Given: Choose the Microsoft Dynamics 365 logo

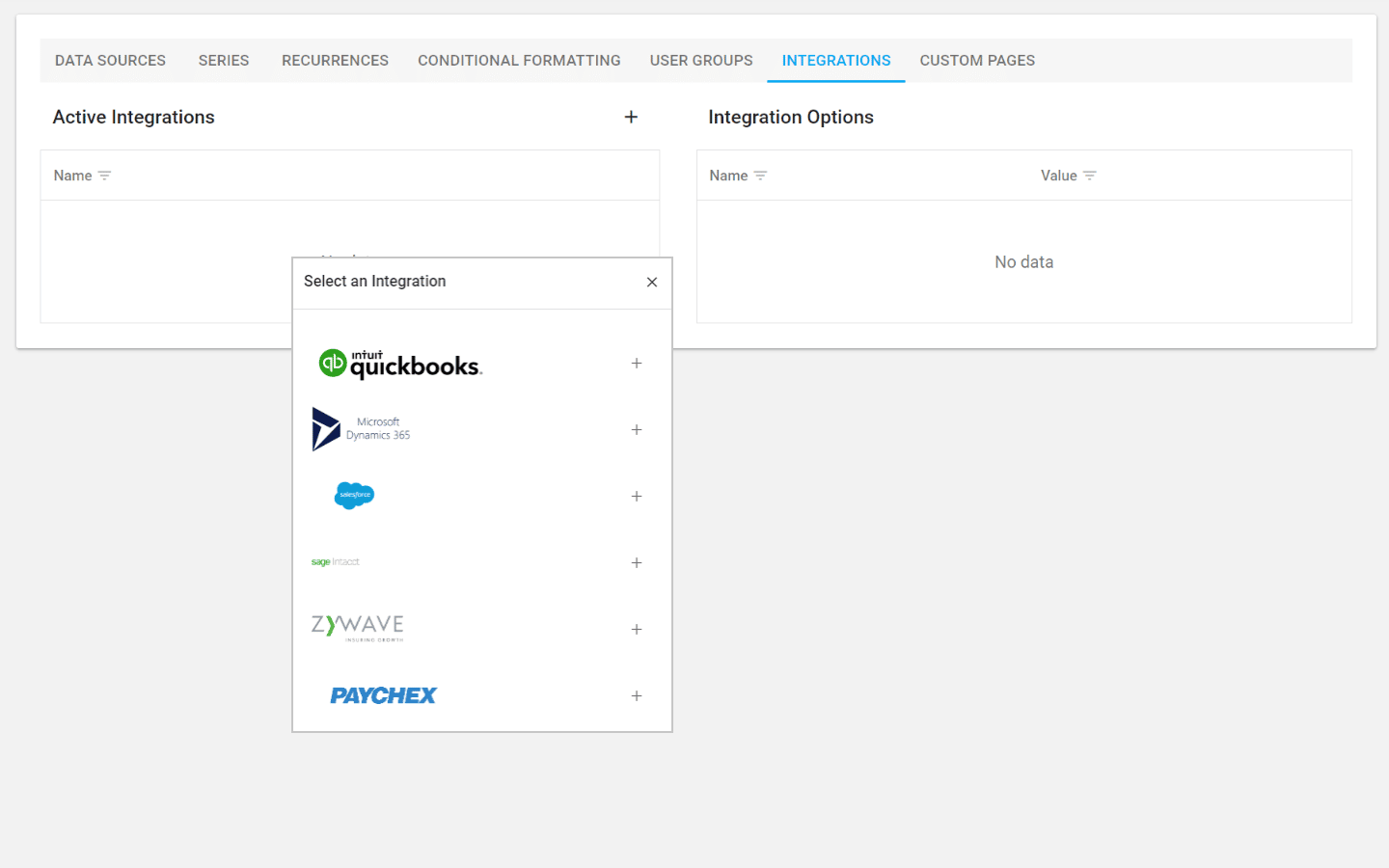Looking at the screenshot, I should coord(362,428).
